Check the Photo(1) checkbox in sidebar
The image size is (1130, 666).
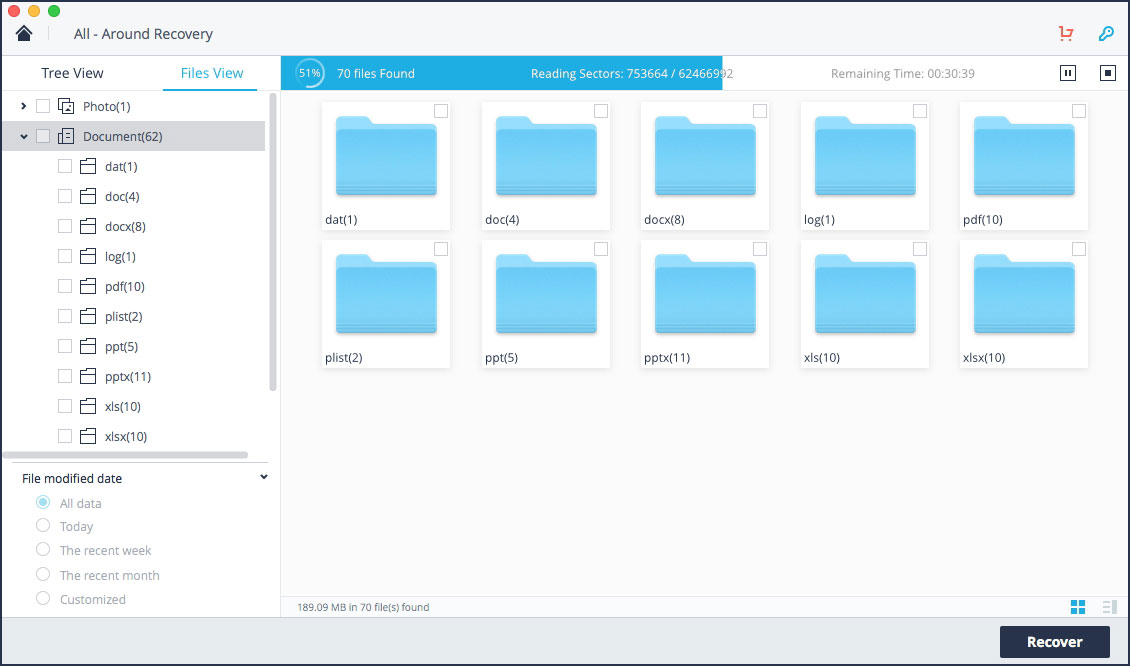[x=43, y=107]
